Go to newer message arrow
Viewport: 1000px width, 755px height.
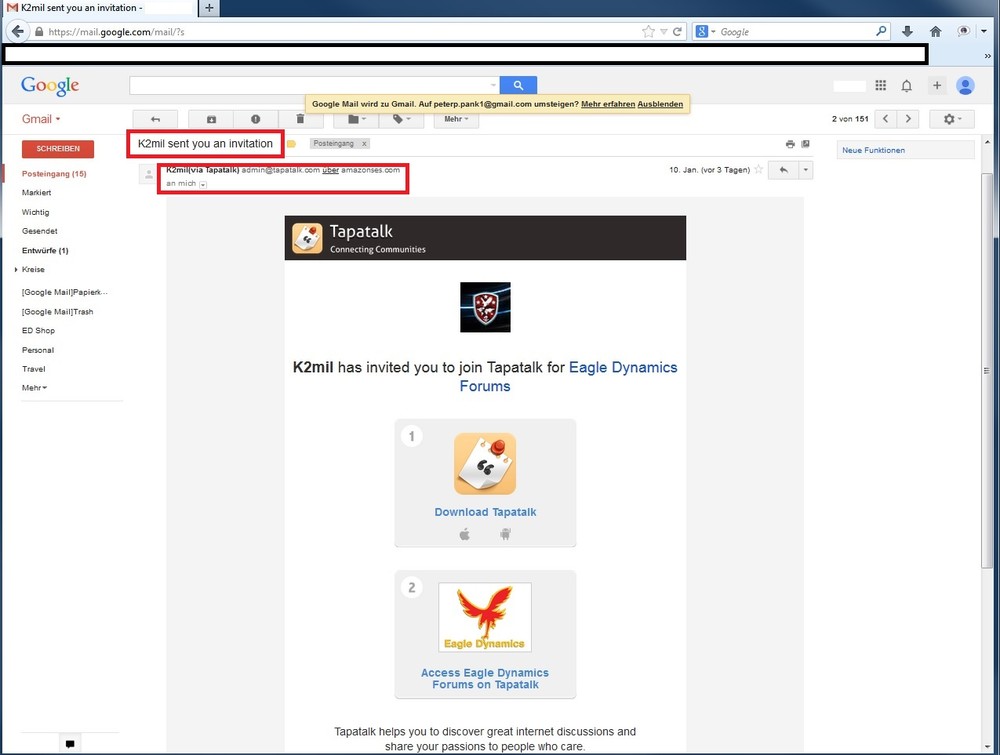[885, 119]
